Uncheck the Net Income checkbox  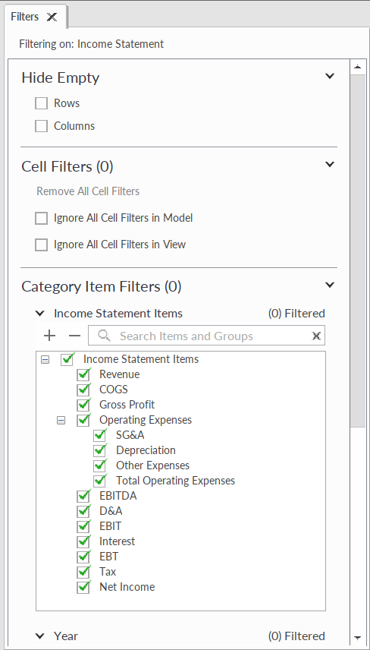click(x=83, y=587)
